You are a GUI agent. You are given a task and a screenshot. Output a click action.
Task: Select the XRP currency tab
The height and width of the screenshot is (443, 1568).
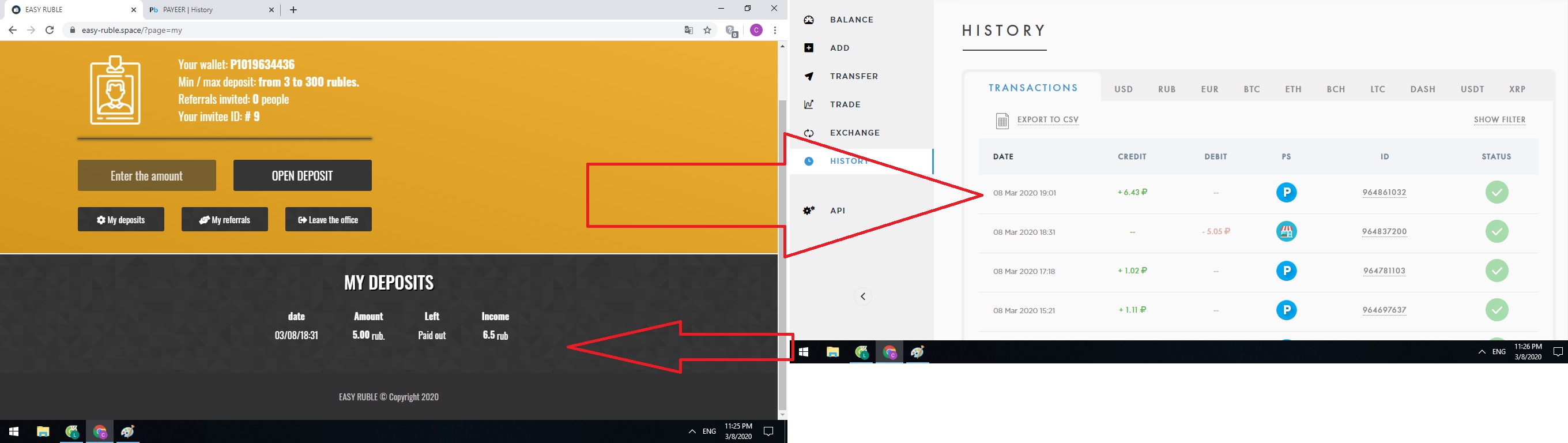tap(1517, 89)
